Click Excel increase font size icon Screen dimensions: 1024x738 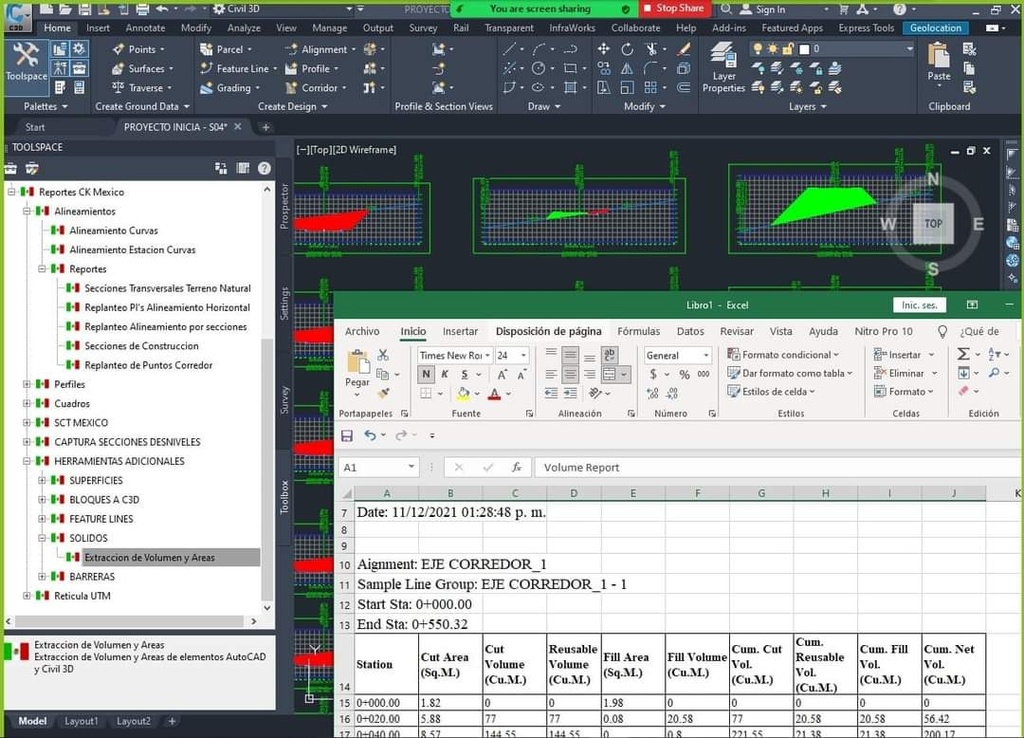[502, 374]
